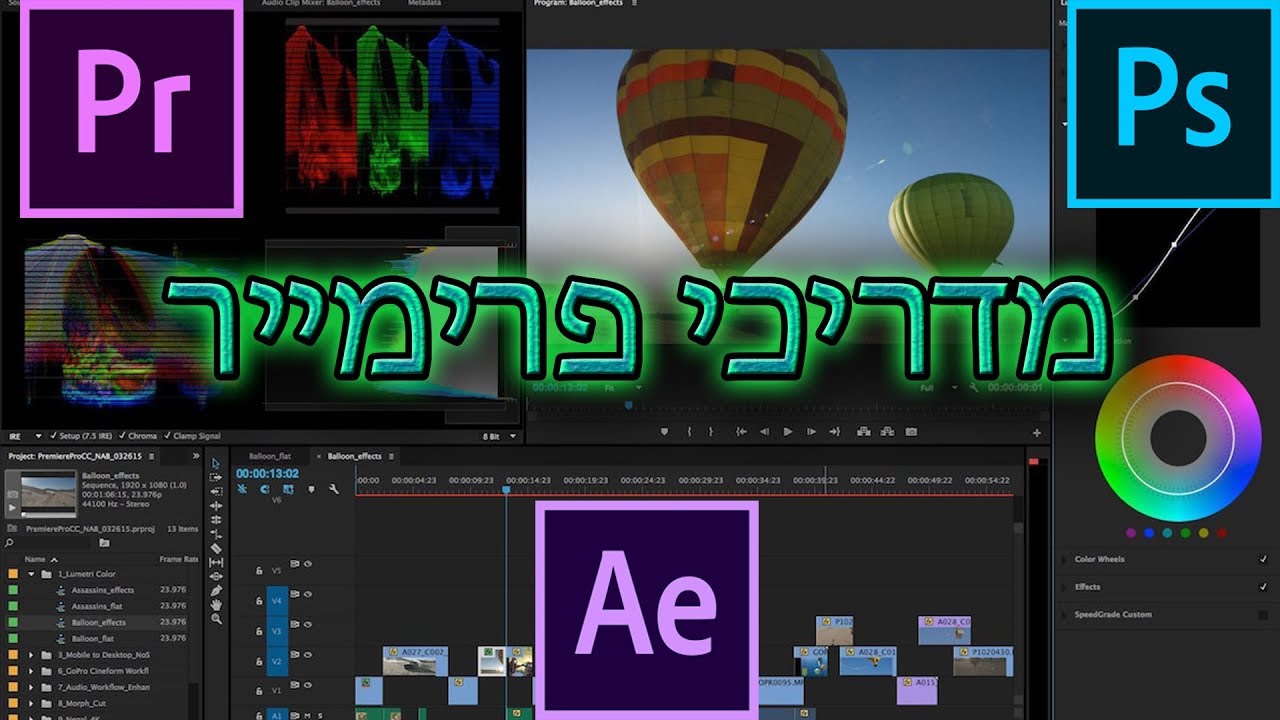Toggle V2 track targeting button

click(x=276, y=661)
